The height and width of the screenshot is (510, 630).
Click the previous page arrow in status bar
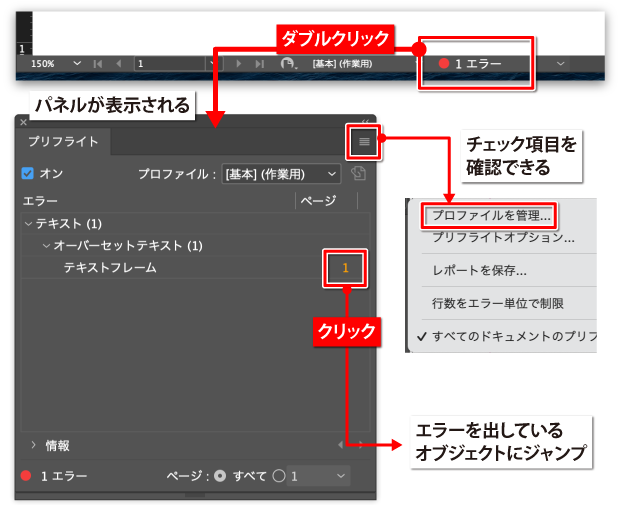tap(118, 63)
